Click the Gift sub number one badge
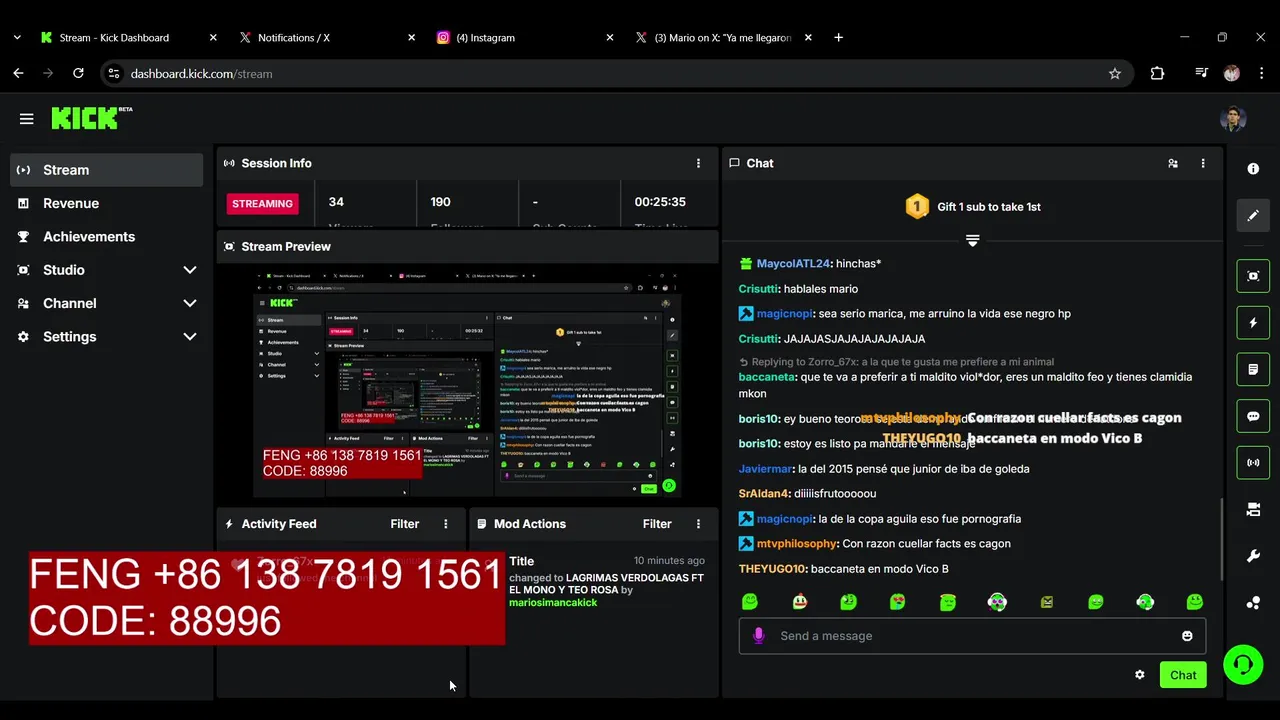This screenshot has height=720, width=1280. [917, 207]
